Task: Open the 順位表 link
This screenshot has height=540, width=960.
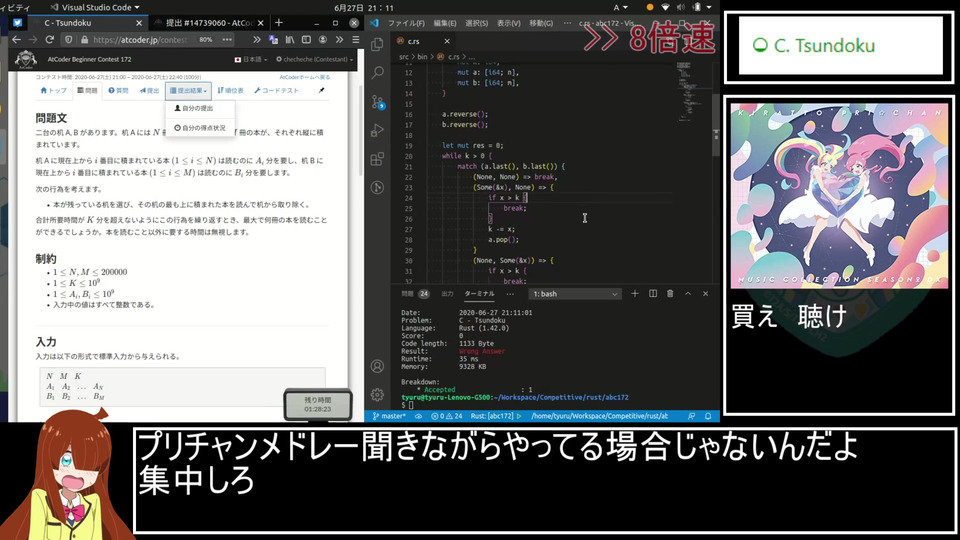Action: tap(230, 91)
